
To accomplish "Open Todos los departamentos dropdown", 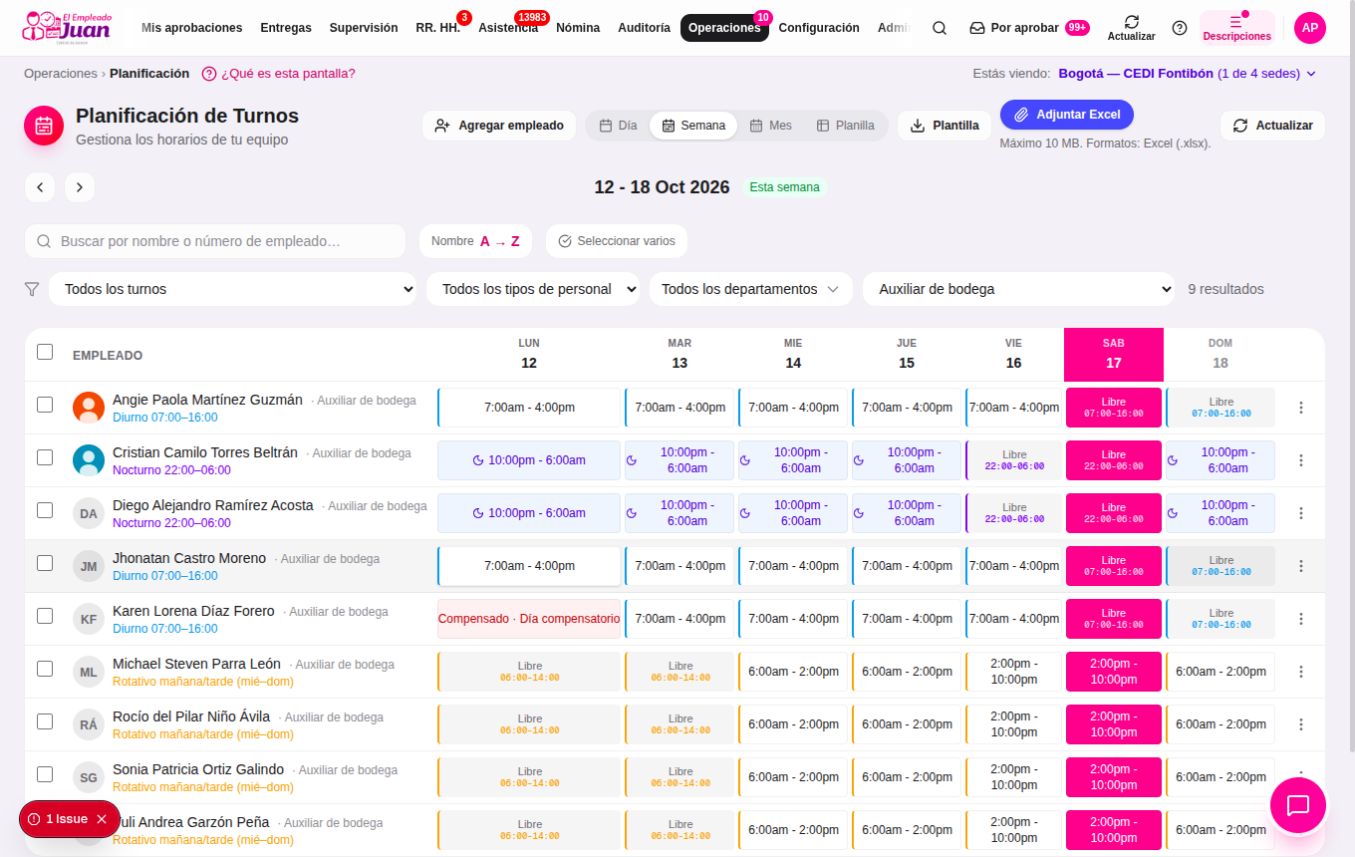I will click(x=751, y=289).
